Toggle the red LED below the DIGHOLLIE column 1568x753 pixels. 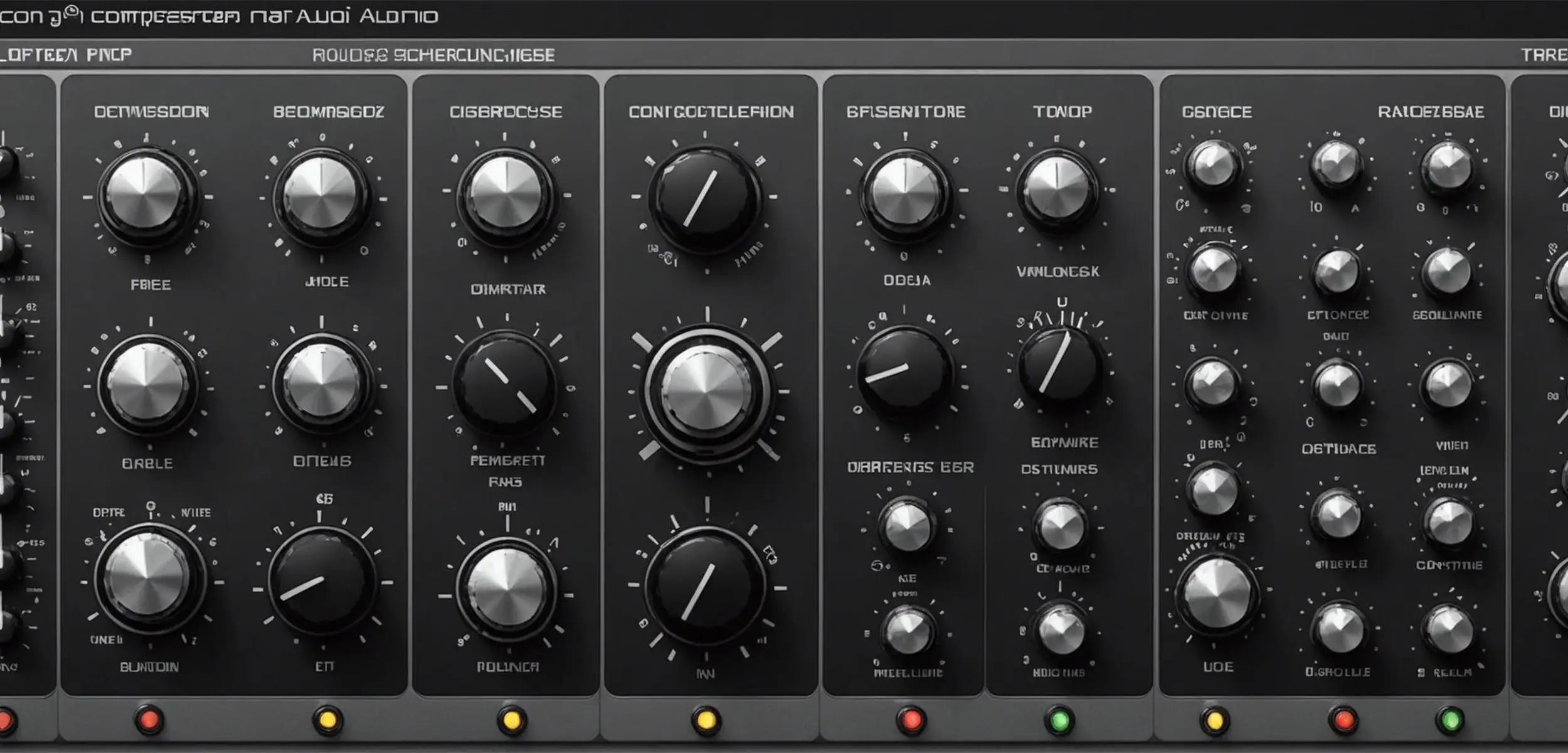point(1343,720)
